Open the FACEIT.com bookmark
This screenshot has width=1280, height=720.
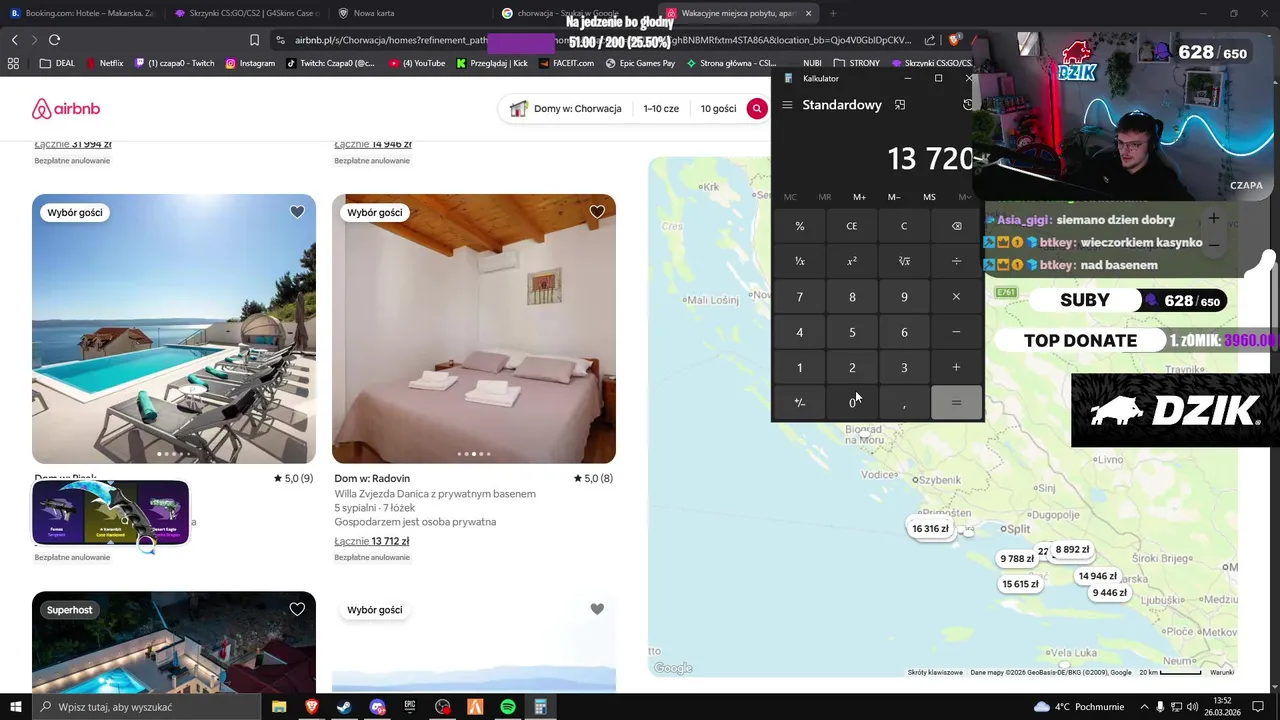click(x=565, y=63)
